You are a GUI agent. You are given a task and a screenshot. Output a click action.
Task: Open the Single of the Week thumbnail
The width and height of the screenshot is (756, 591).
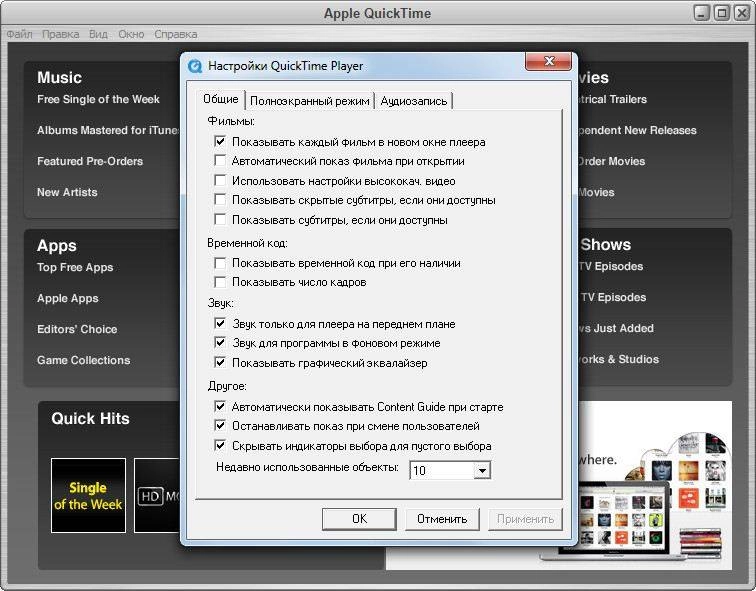point(88,496)
